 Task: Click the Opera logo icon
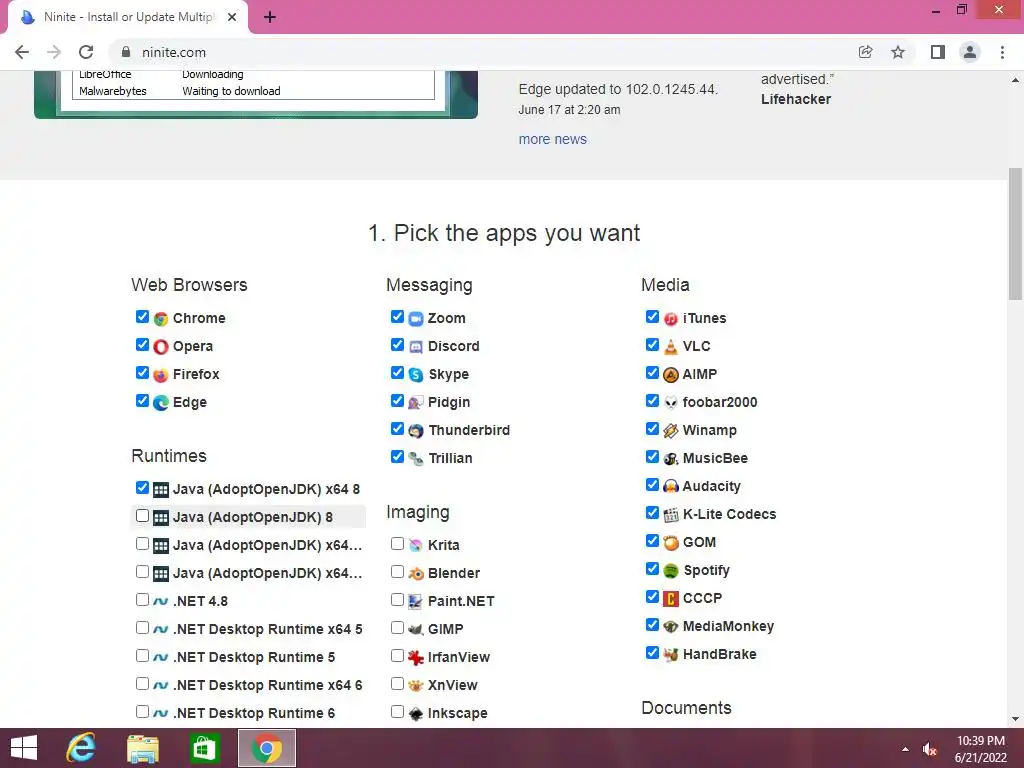(x=161, y=347)
